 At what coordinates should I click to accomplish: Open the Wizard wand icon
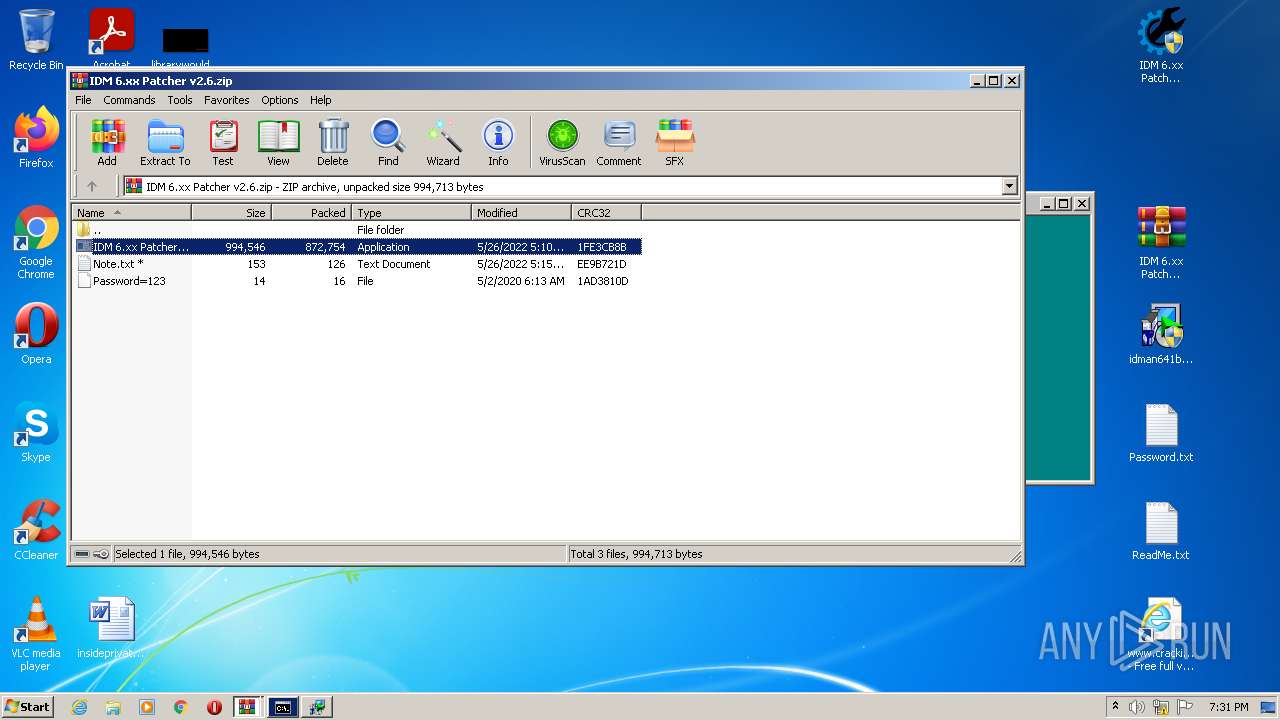[x=443, y=142]
